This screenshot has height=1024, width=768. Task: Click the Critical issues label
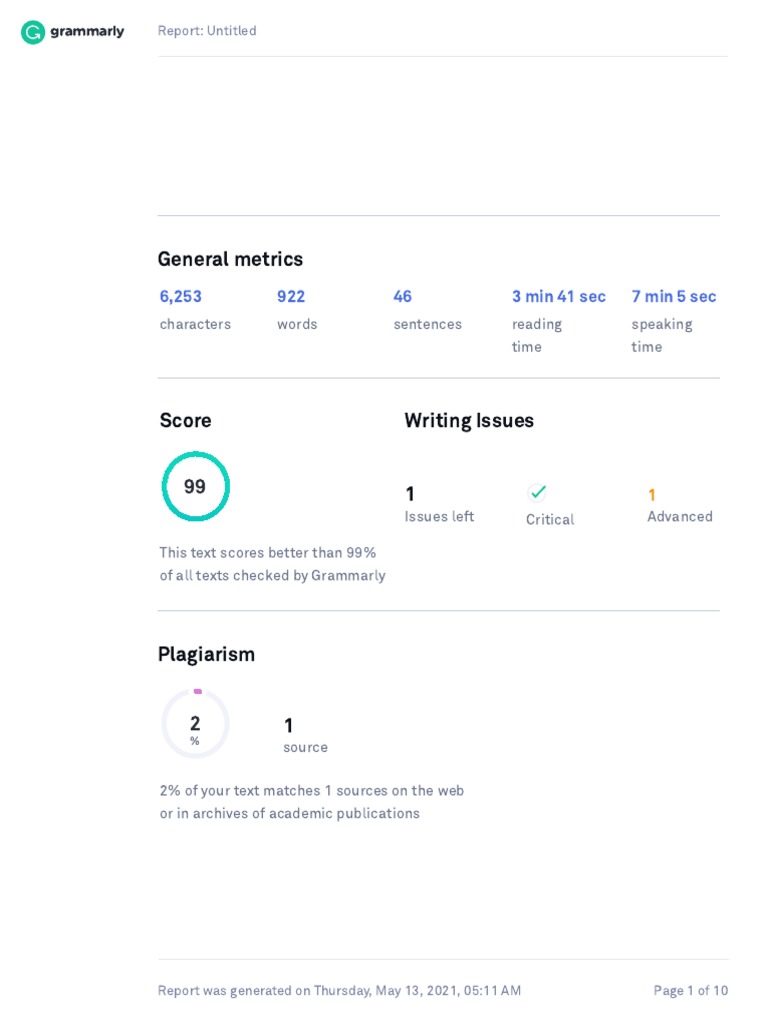550,519
